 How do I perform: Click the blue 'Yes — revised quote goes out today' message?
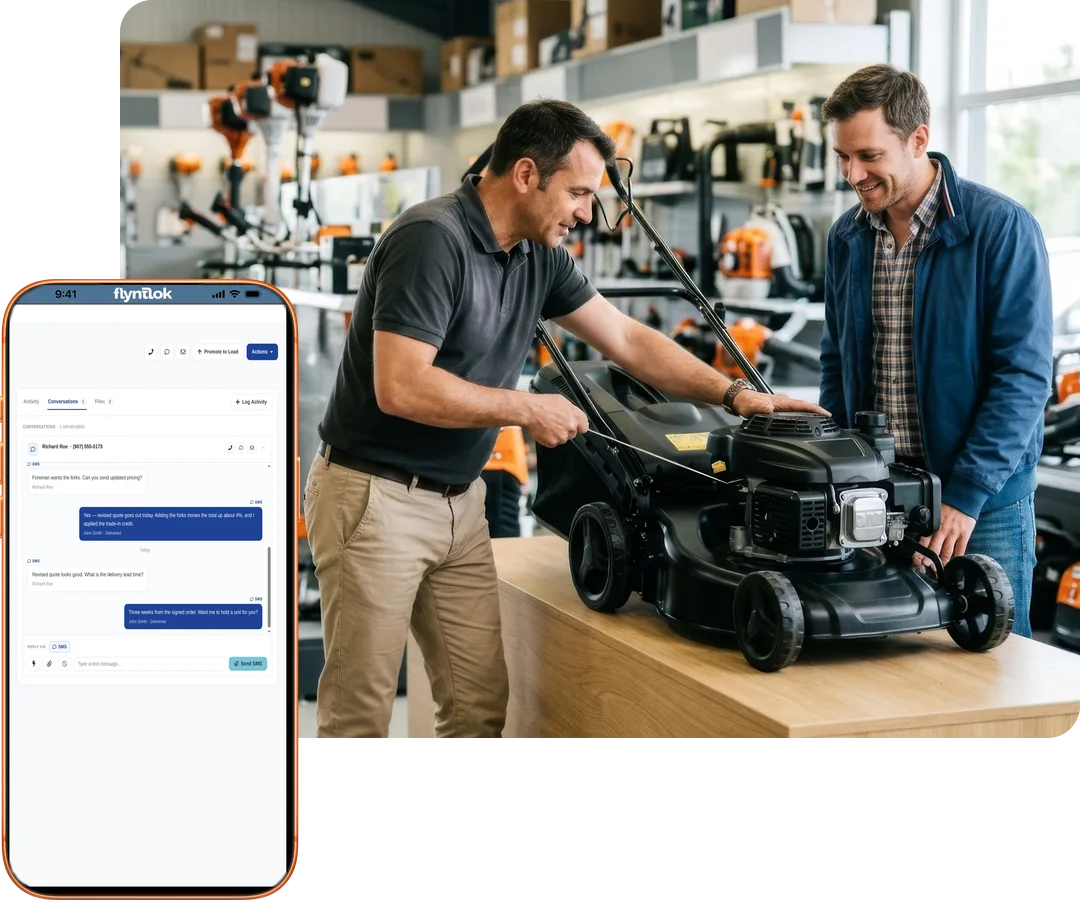point(171,524)
